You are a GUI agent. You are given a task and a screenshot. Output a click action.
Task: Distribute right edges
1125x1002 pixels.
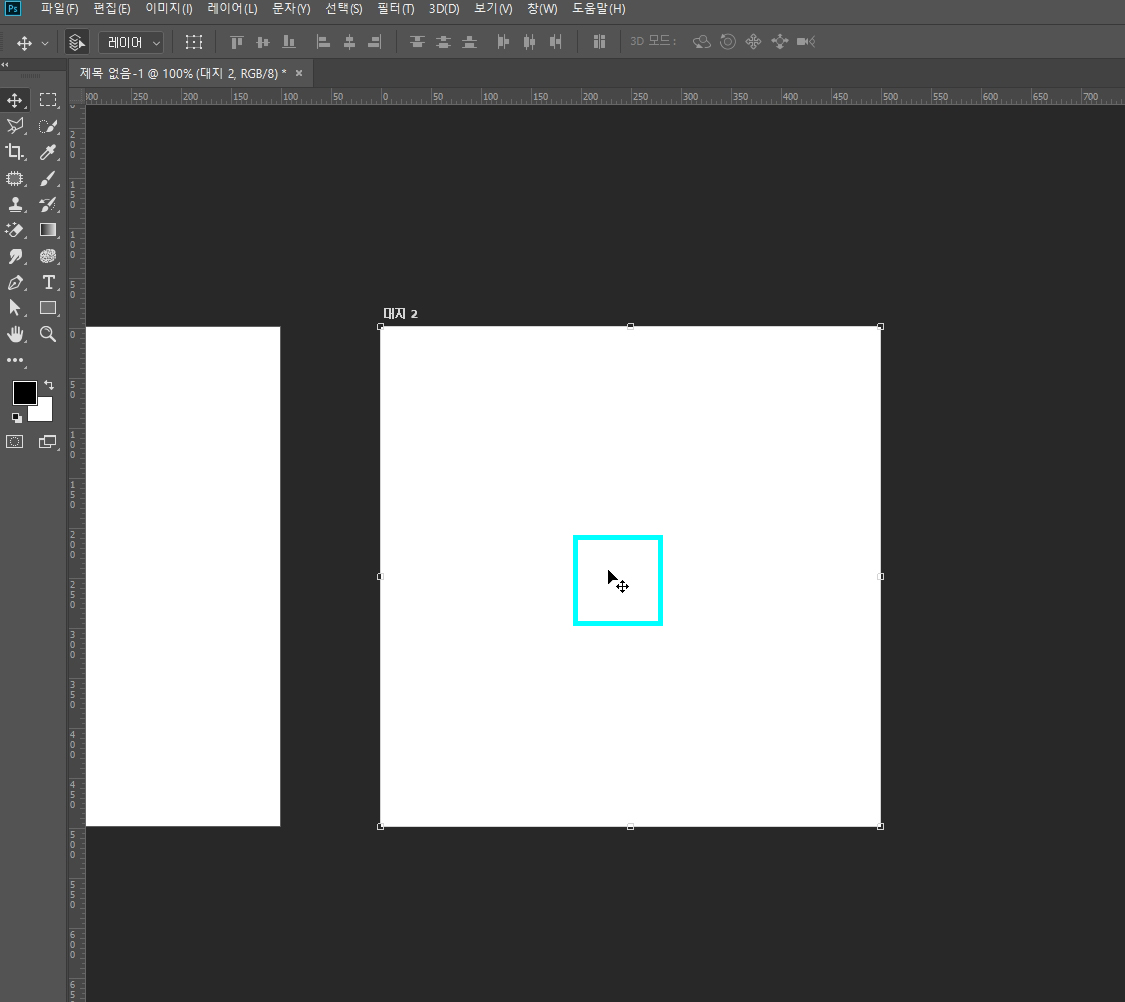tap(555, 42)
